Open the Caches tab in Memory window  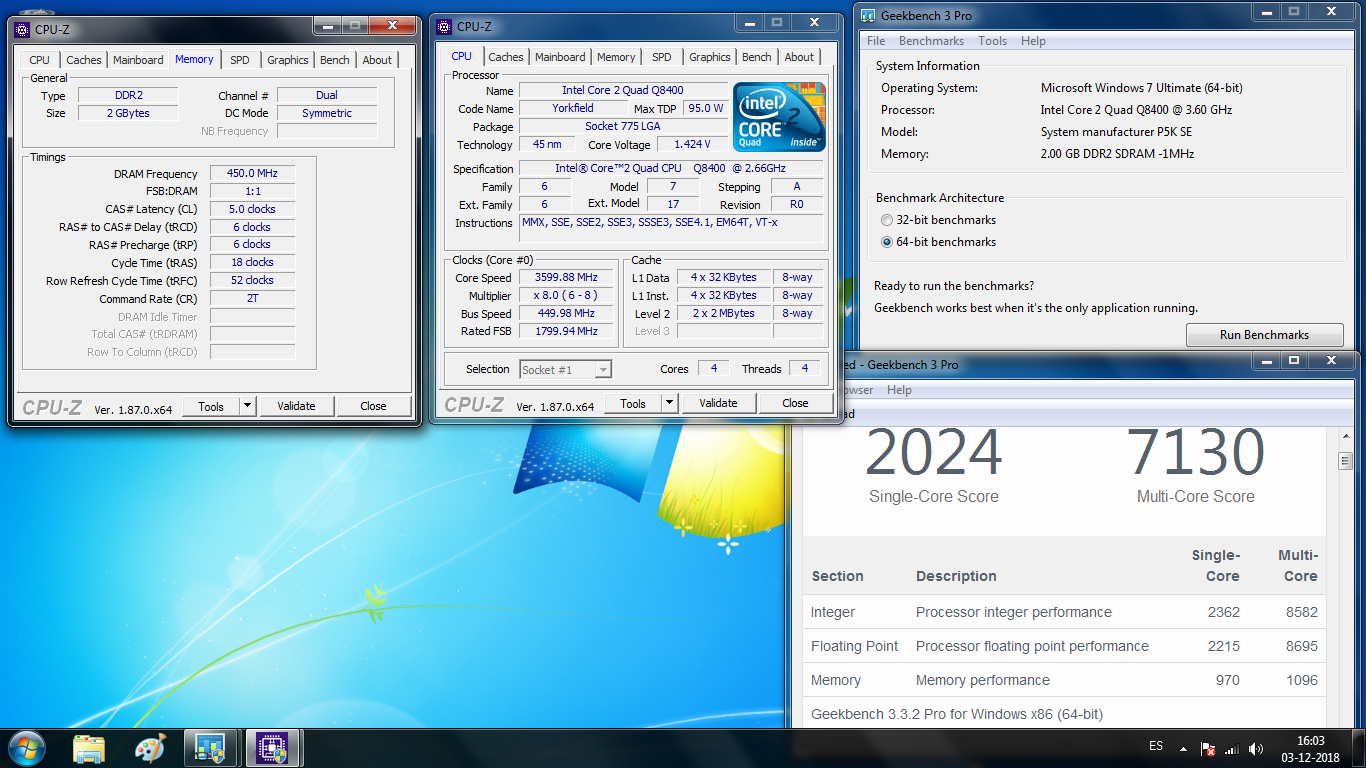tap(84, 60)
